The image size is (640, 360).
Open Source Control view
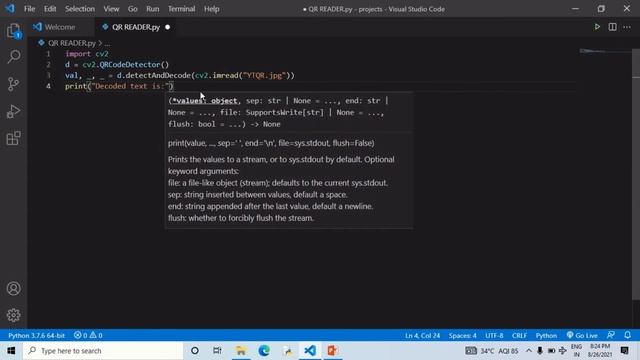click(13, 84)
